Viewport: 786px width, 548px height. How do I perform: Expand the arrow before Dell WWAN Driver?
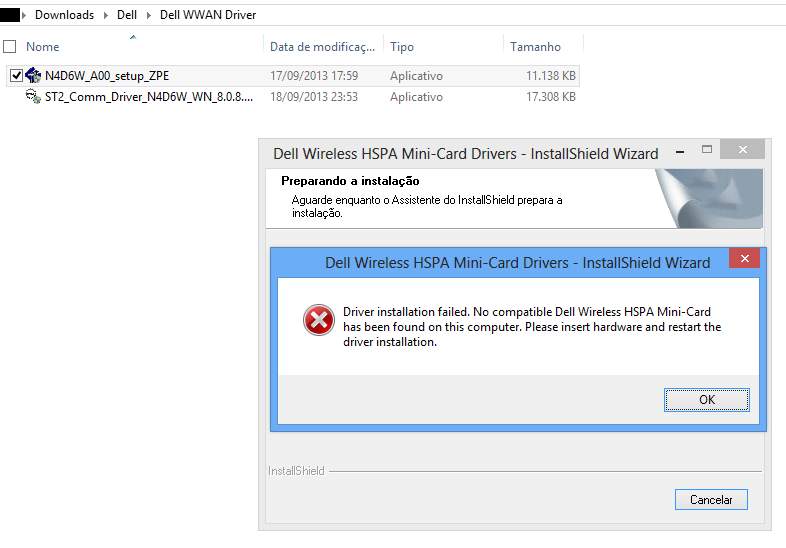(x=148, y=15)
